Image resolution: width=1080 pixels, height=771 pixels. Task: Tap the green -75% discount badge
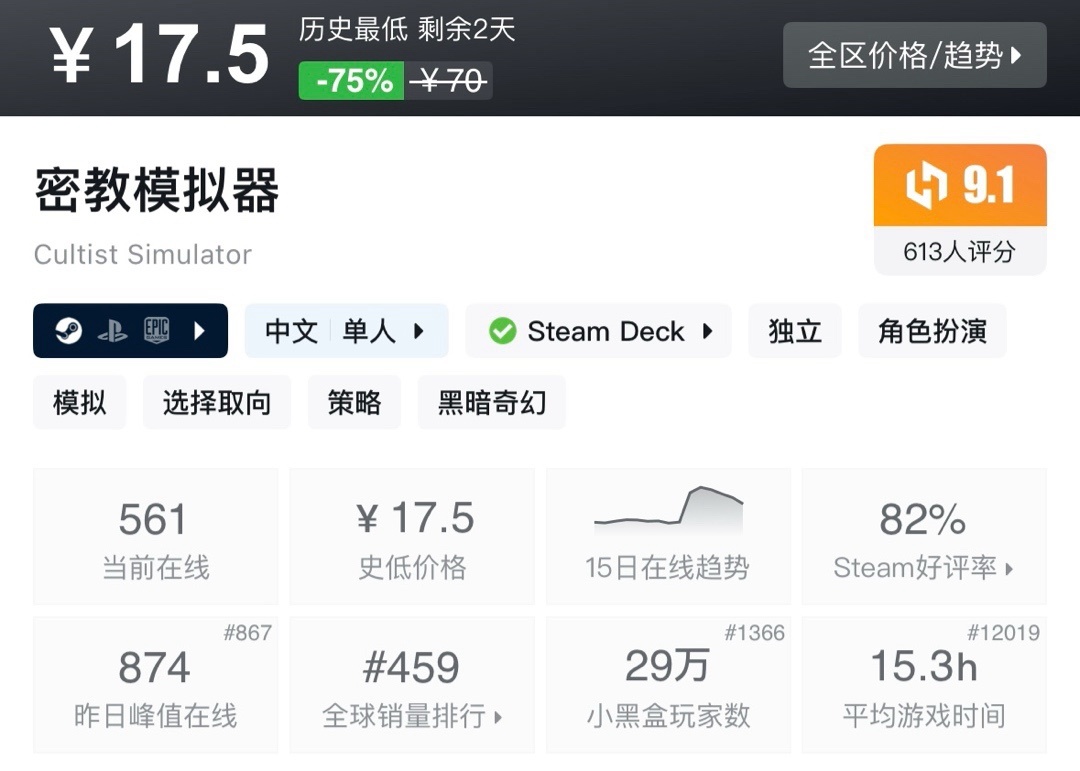pyautogui.click(x=351, y=81)
